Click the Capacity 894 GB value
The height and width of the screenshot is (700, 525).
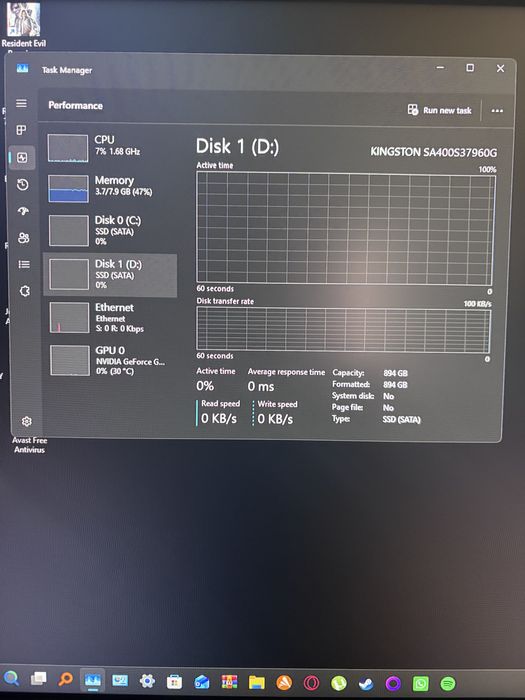pos(395,373)
